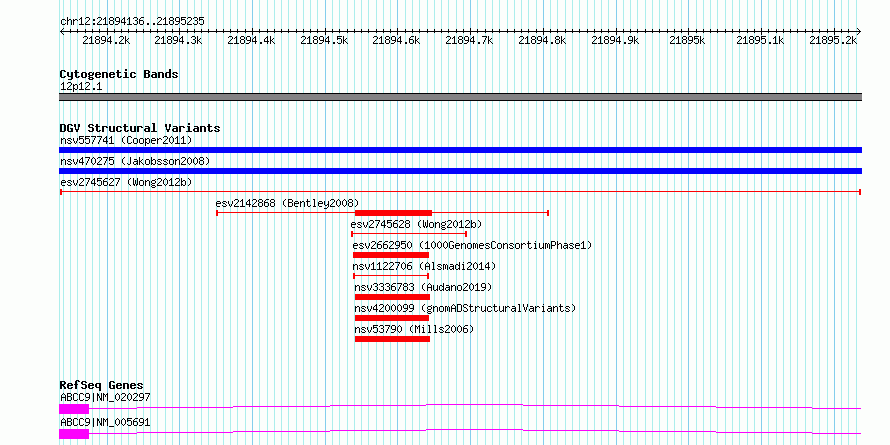Open esv2745628 (Wong2012b) variant label

(417, 224)
